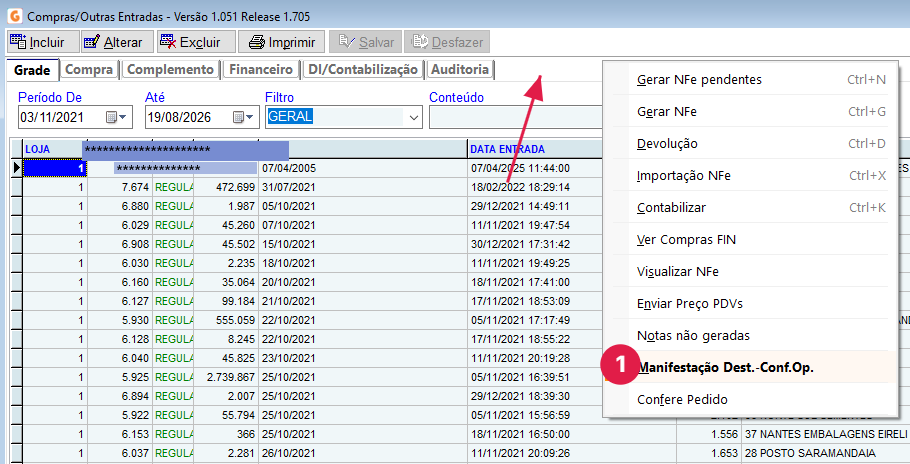Viewport: 910px width, 464px height.
Task: Switch to the Grade tab
Action: pyautogui.click(x=32, y=70)
